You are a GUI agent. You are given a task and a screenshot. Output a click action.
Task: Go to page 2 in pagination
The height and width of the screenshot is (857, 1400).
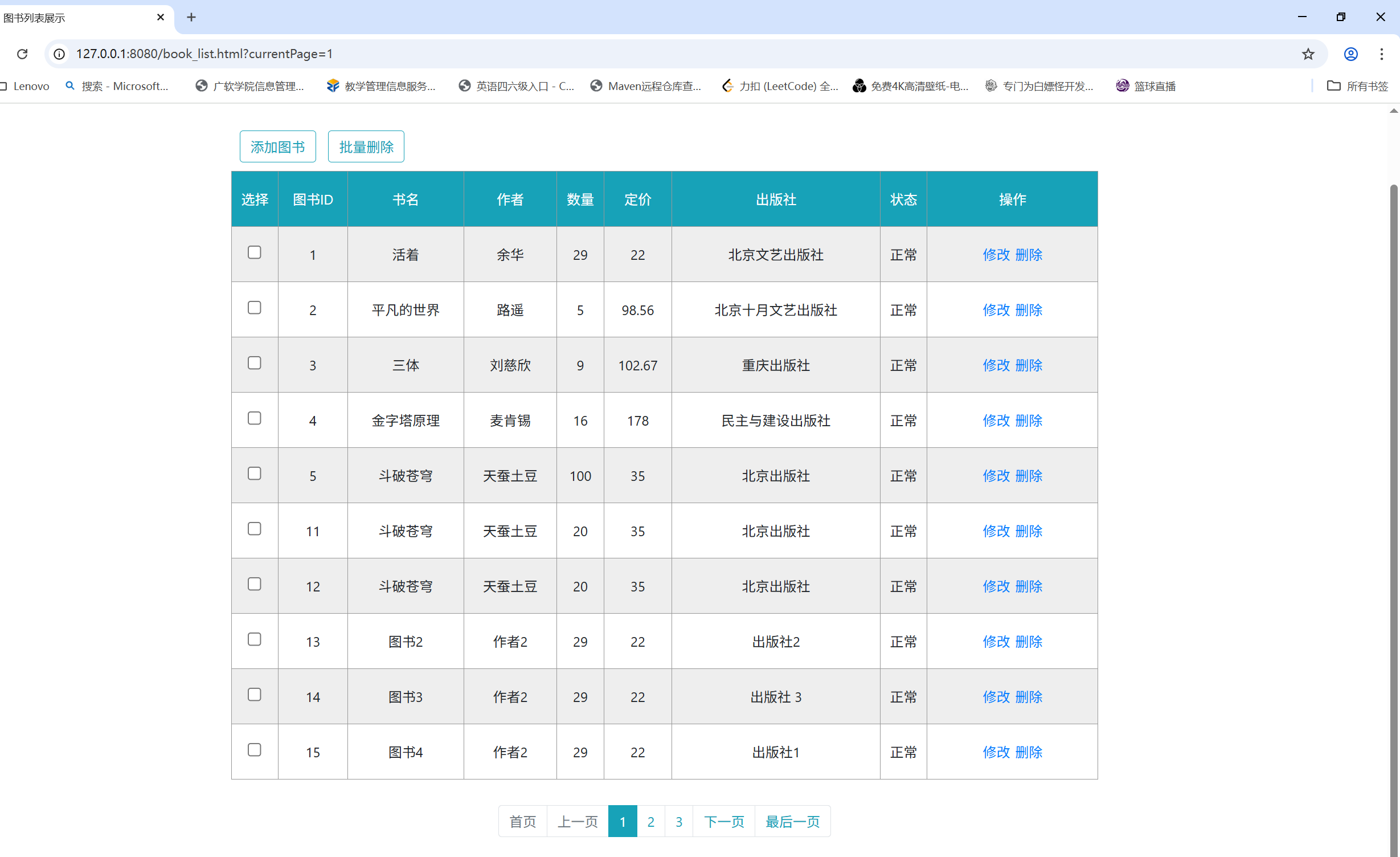point(650,822)
